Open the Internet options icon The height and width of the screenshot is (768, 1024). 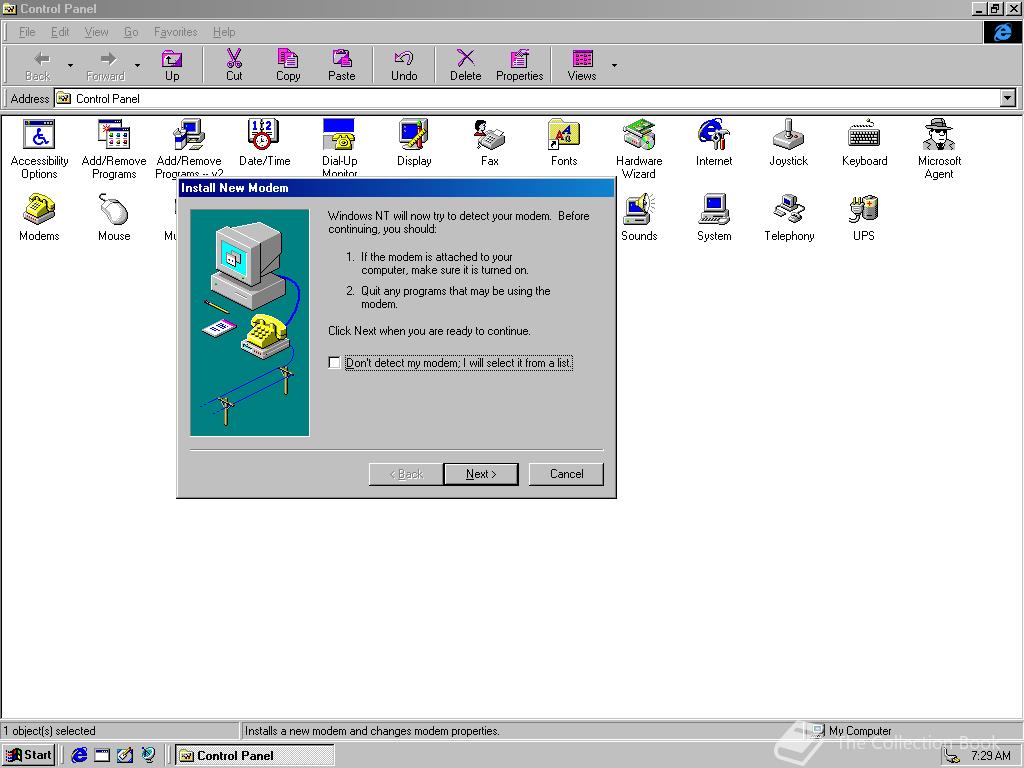714,142
